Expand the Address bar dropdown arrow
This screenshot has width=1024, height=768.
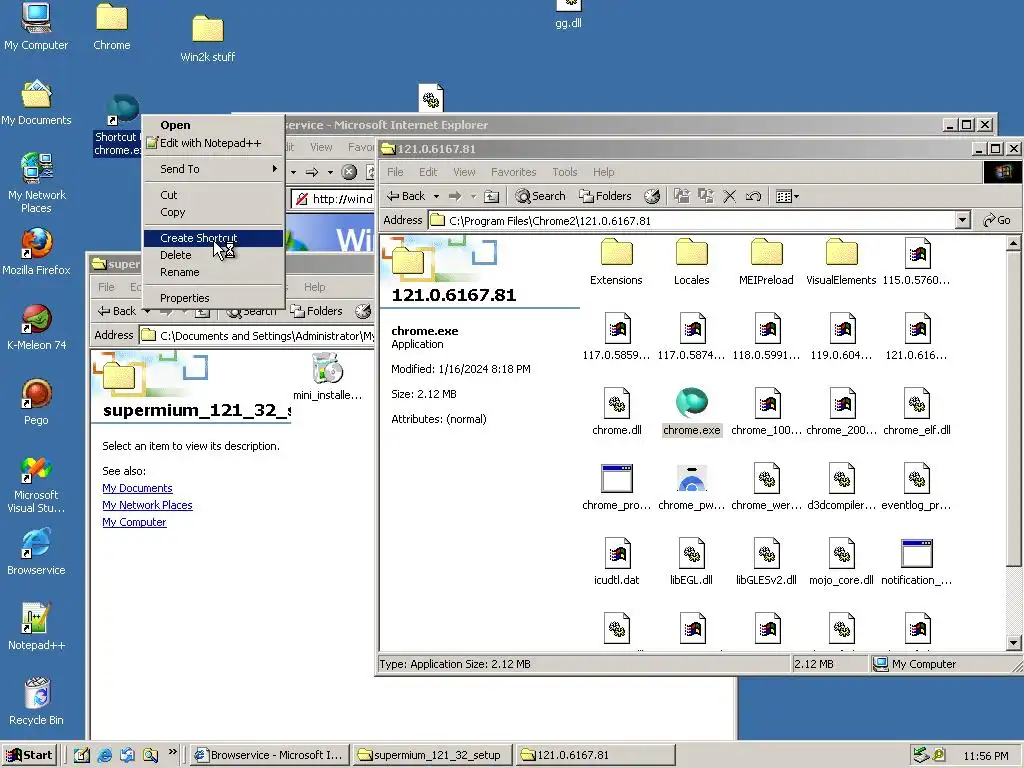[x=962, y=220]
